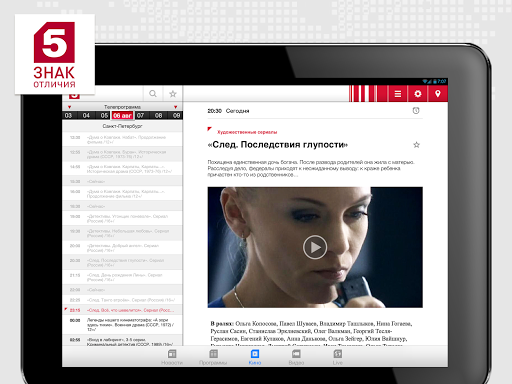Toggle favorite star beside show title
512x384 pixels.
click(x=416, y=145)
